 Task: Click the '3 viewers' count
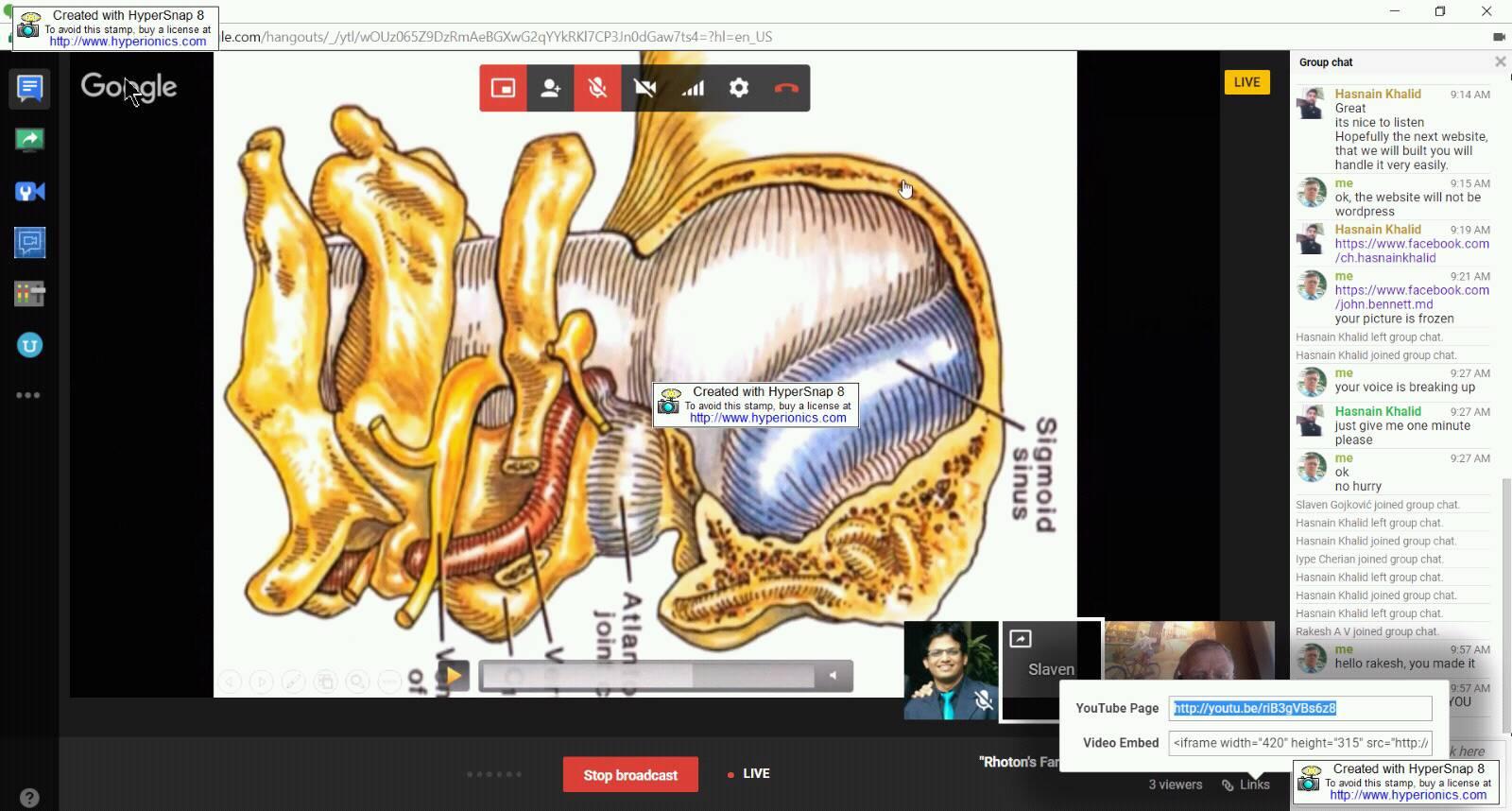[1176, 785]
